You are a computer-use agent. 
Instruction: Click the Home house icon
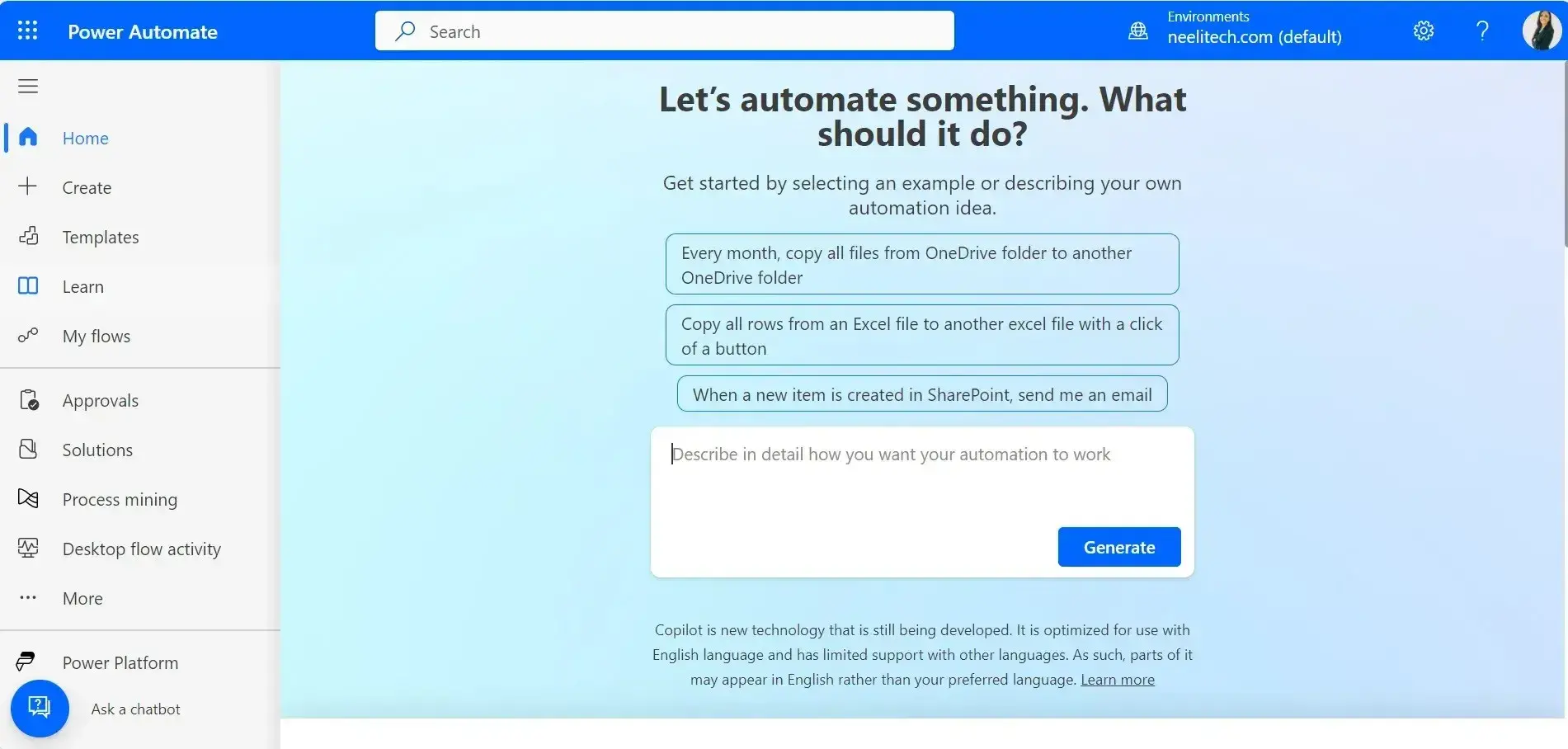[x=28, y=136]
